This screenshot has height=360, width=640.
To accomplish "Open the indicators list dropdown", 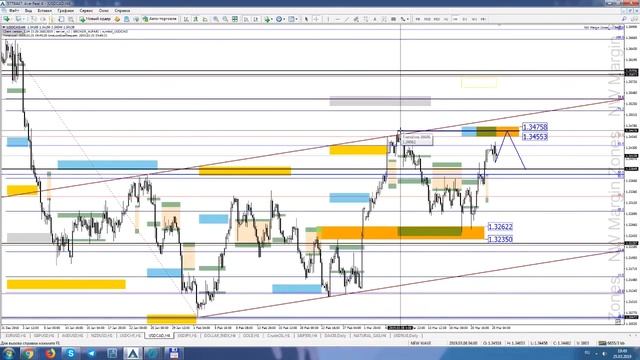I will pos(272,19).
